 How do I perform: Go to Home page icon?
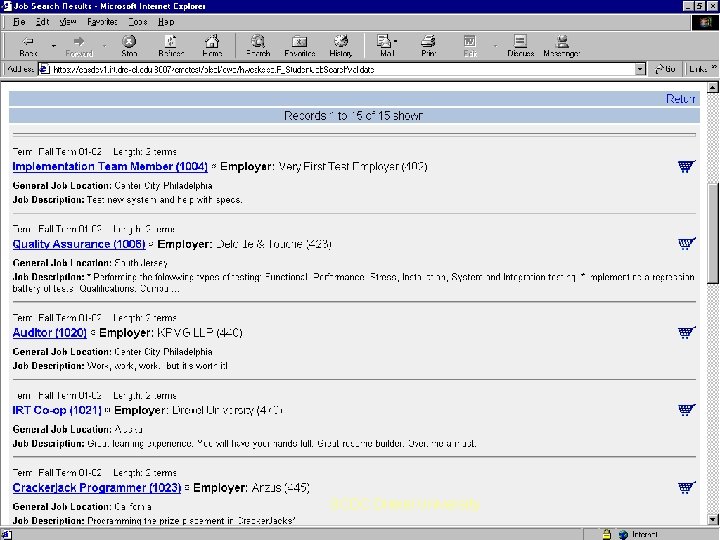point(212,46)
